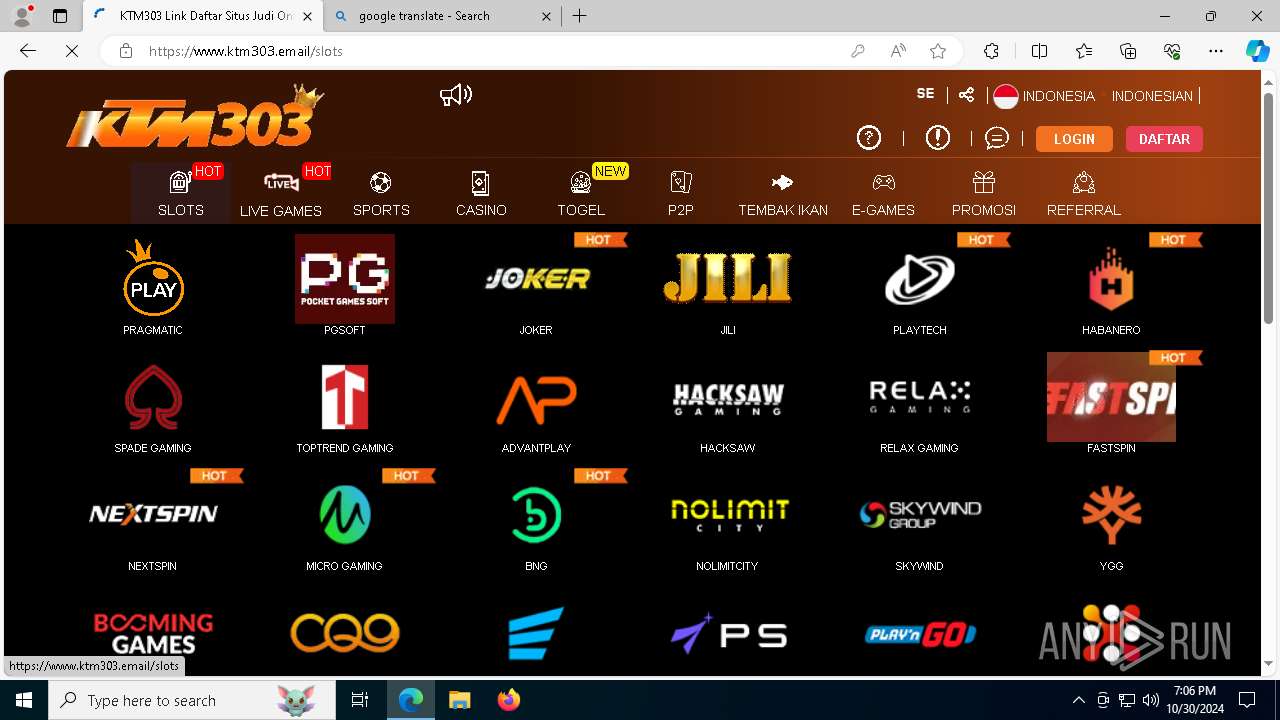Image resolution: width=1280 pixels, height=720 pixels.
Task: Open the Skywind Group provider
Action: 920,514
